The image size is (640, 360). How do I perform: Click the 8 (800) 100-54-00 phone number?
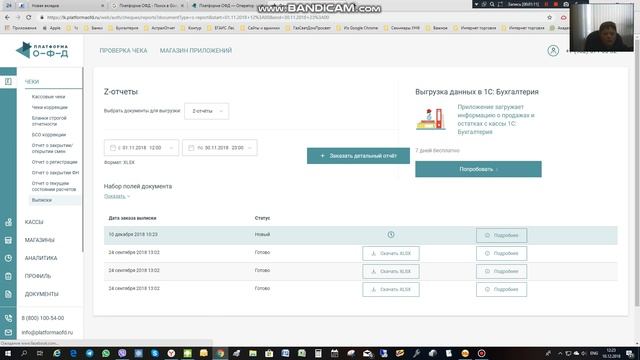pos(42,318)
